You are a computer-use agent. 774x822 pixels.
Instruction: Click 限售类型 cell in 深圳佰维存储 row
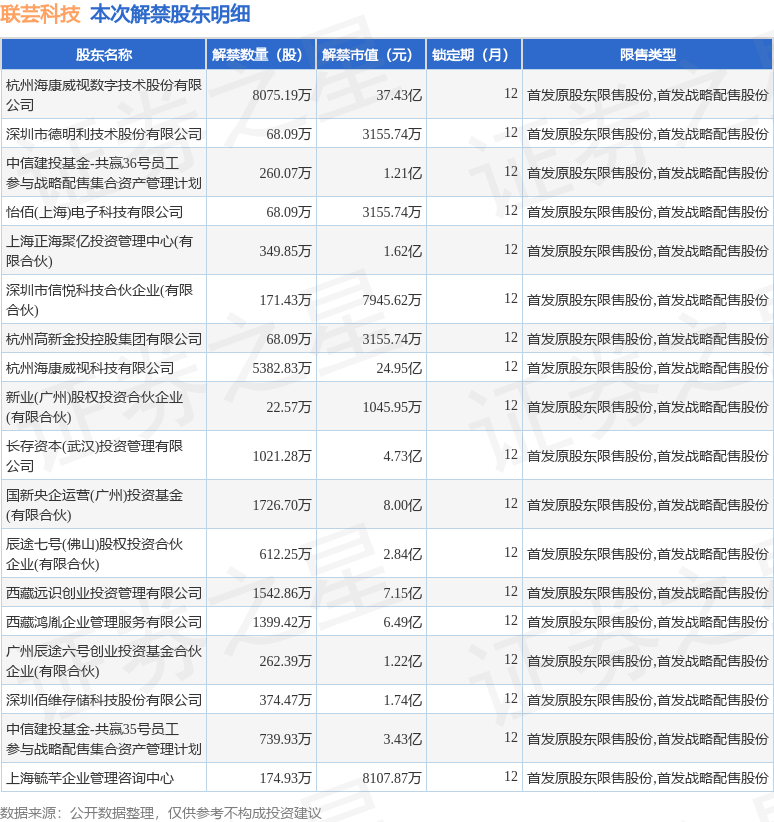pyautogui.click(x=648, y=700)
